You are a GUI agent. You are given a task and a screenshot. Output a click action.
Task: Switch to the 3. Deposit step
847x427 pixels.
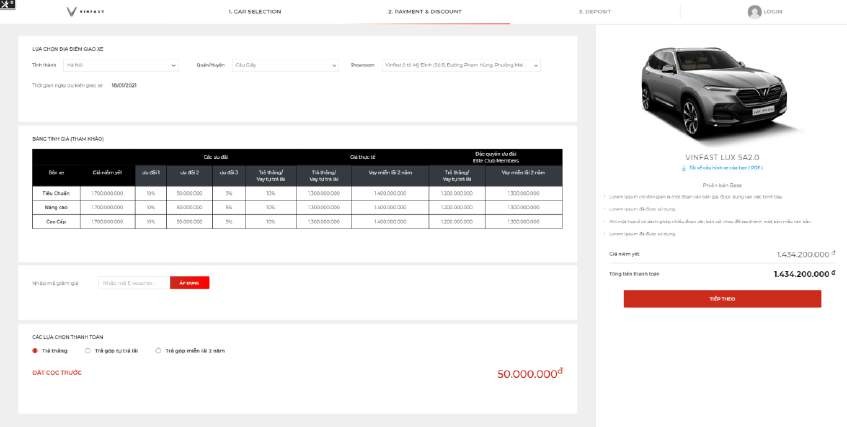pos(594,12)
